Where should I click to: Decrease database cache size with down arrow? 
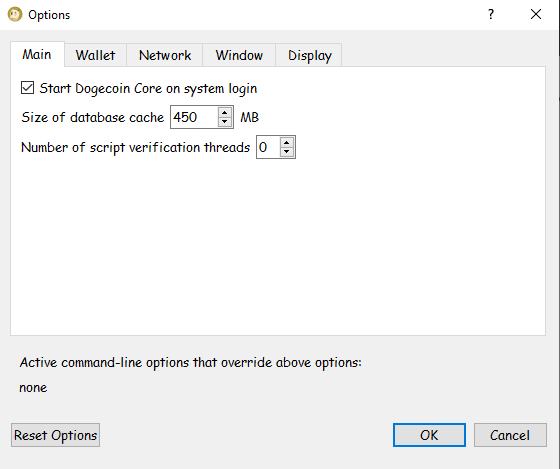225,122
